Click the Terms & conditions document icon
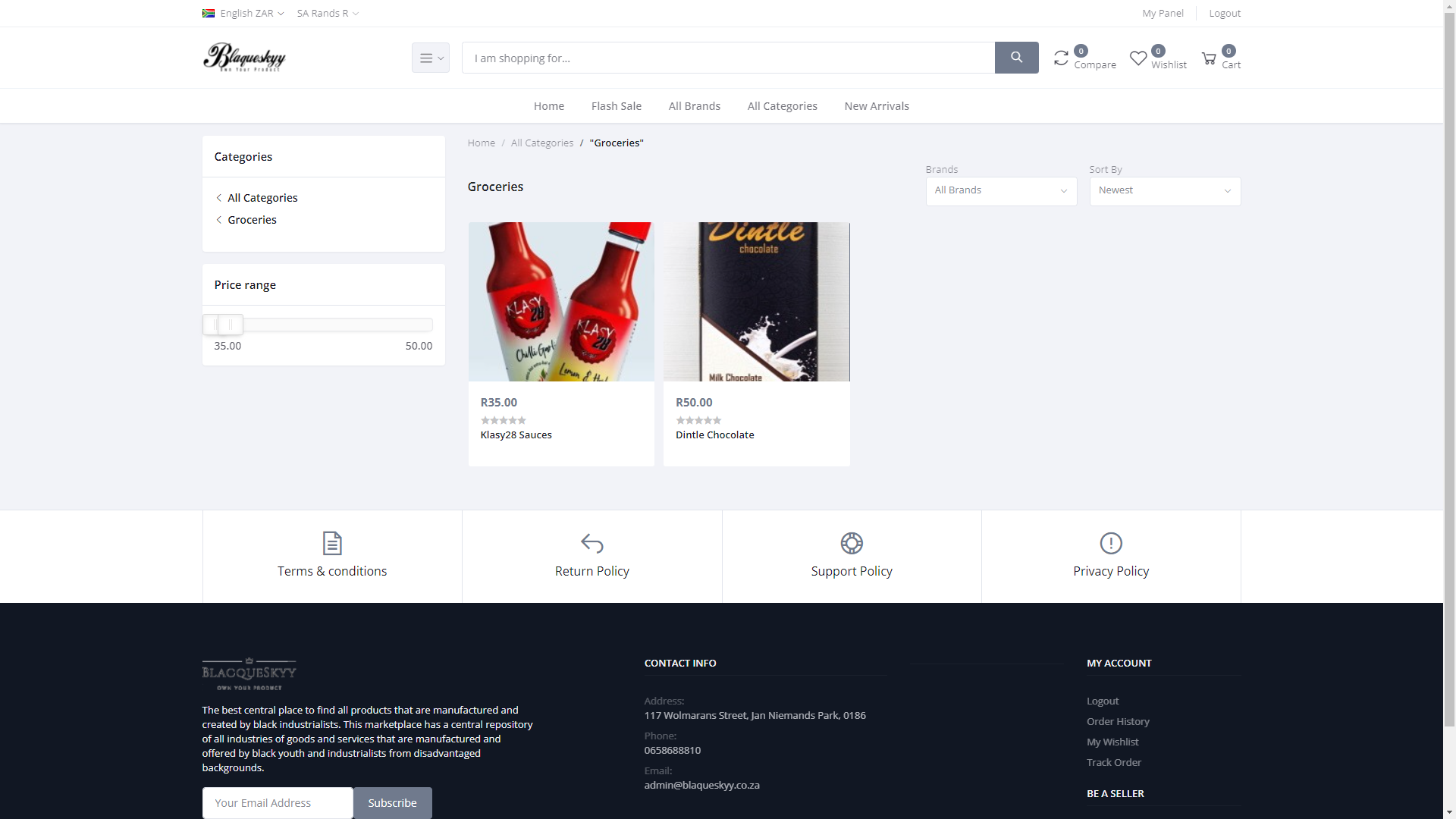The image size is (1456, 819). (x=332, y=543)
